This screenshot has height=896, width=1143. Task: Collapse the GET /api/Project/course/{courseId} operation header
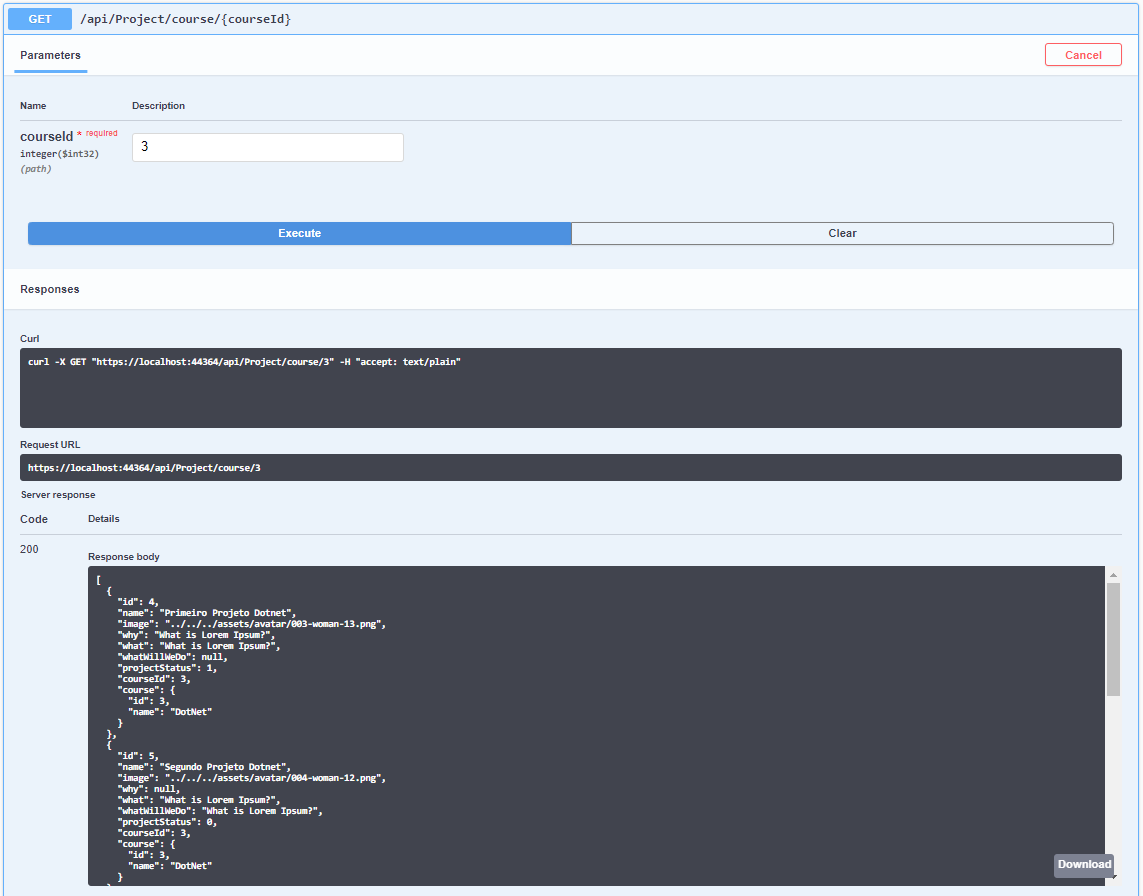pos(572,19)
